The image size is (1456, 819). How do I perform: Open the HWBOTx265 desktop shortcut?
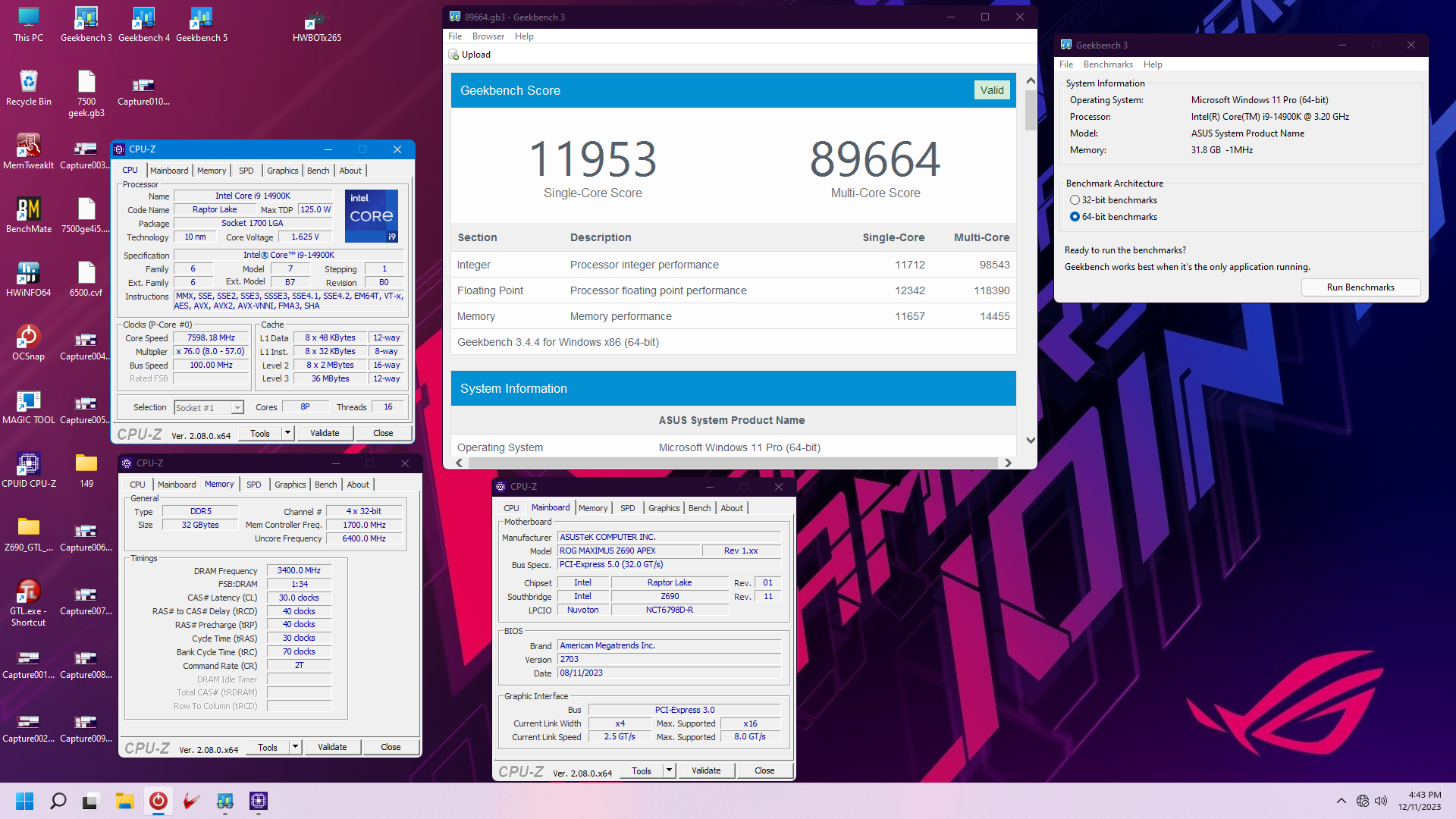pyautogui.click(x=317, y=24)
